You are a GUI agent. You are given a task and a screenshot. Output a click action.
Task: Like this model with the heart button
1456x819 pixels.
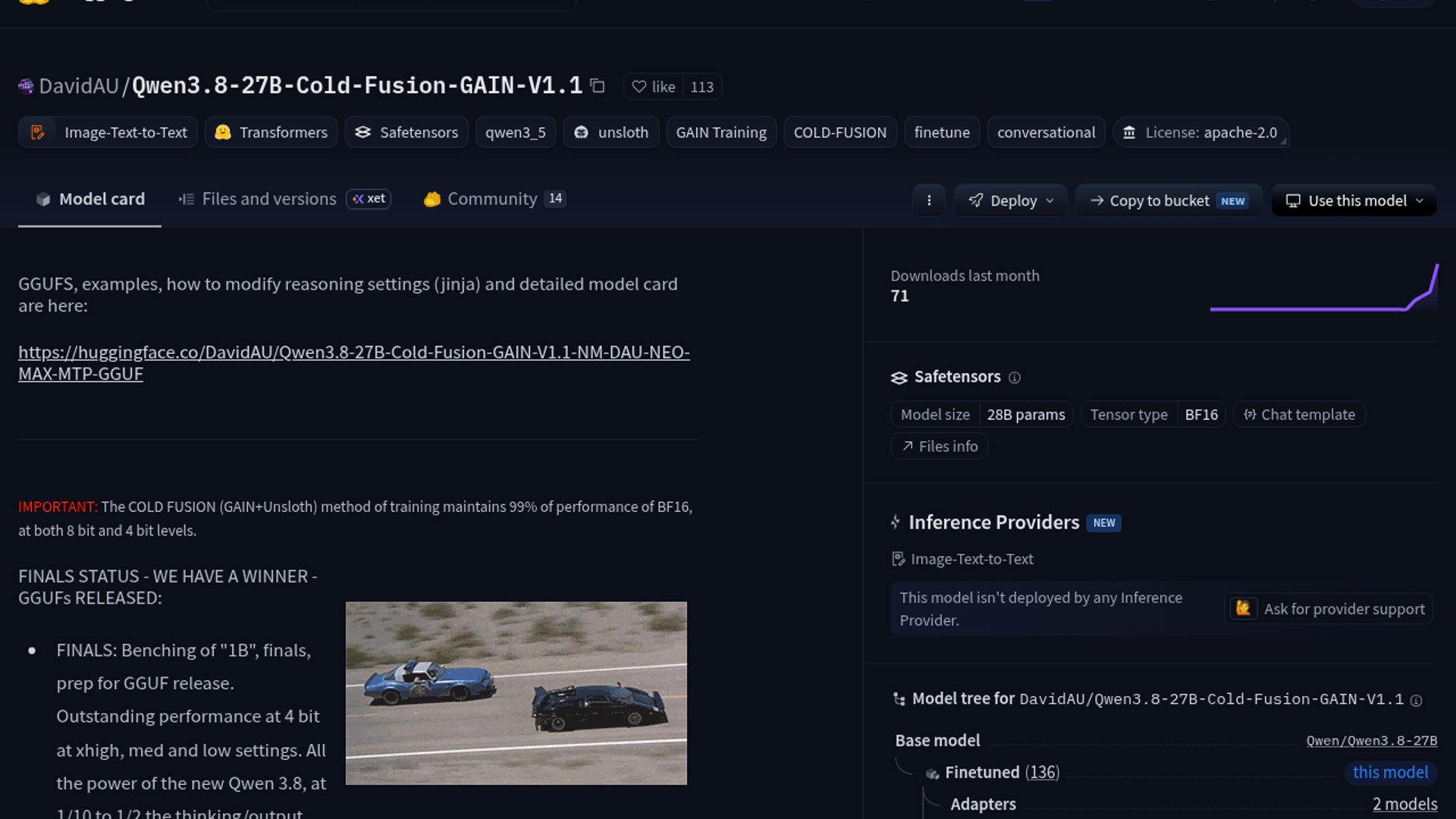point(654,86)
